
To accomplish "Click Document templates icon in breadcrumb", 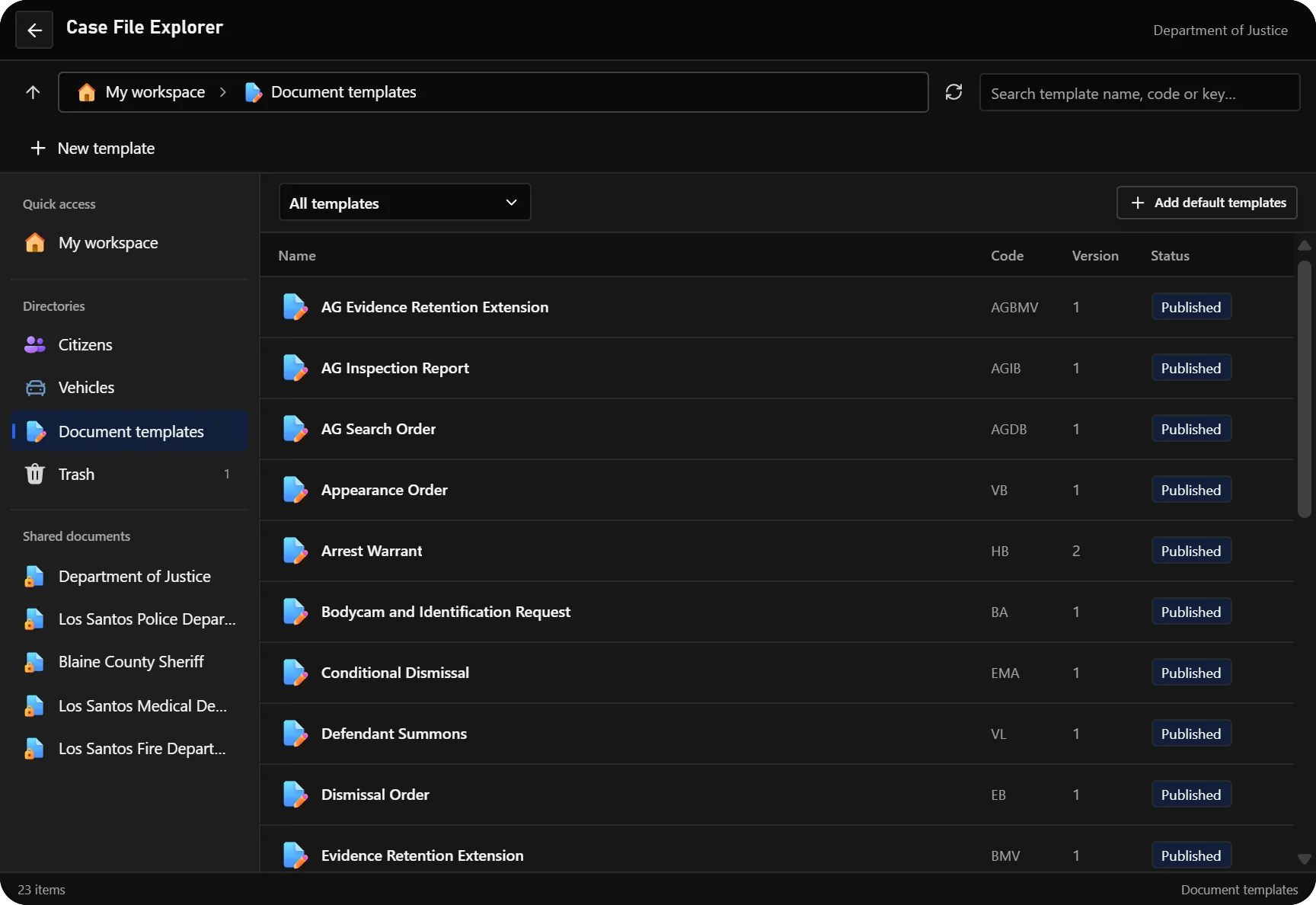I will tap(253, 92).
